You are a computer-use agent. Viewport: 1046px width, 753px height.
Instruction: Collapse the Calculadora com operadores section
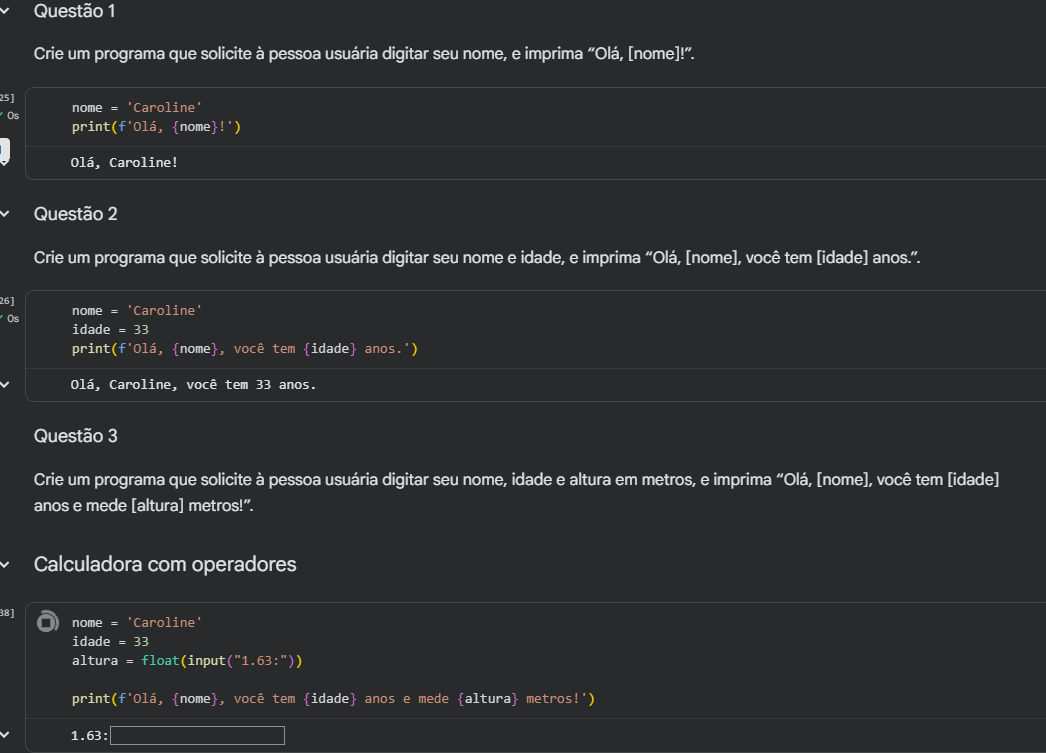pos(4,565)
